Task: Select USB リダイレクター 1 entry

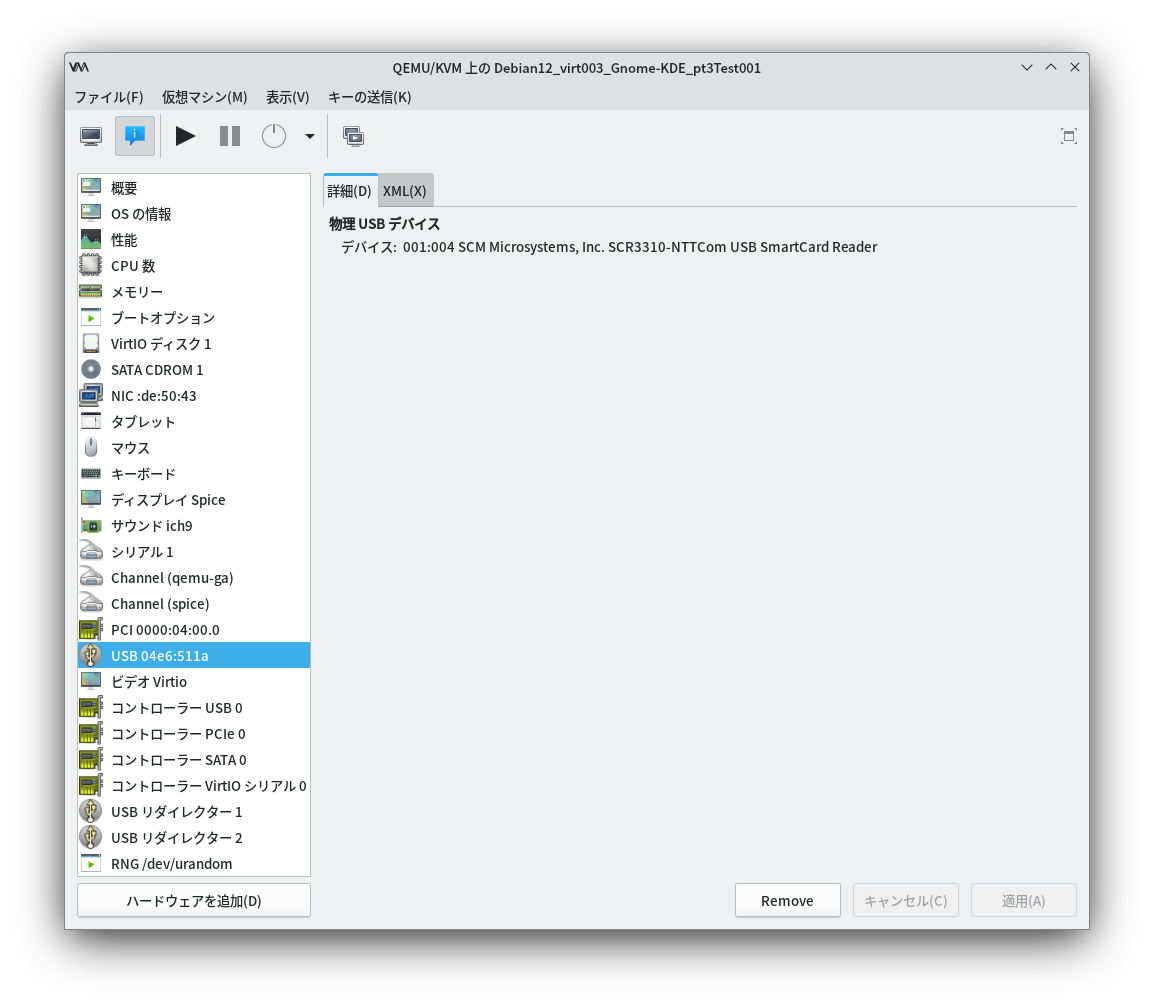Action: coord(194,812)
